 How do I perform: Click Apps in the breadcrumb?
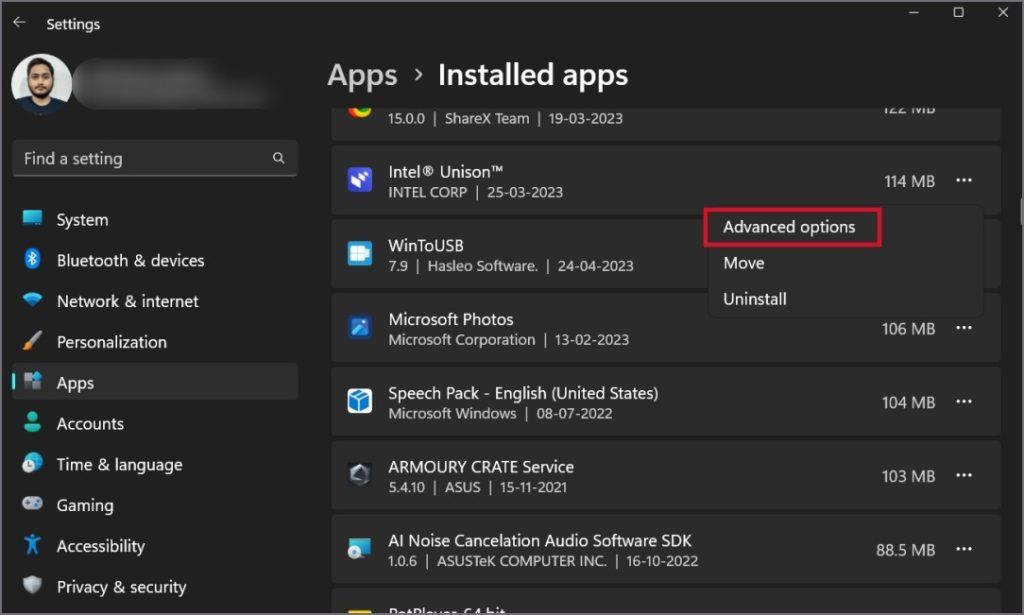[362, 76]
